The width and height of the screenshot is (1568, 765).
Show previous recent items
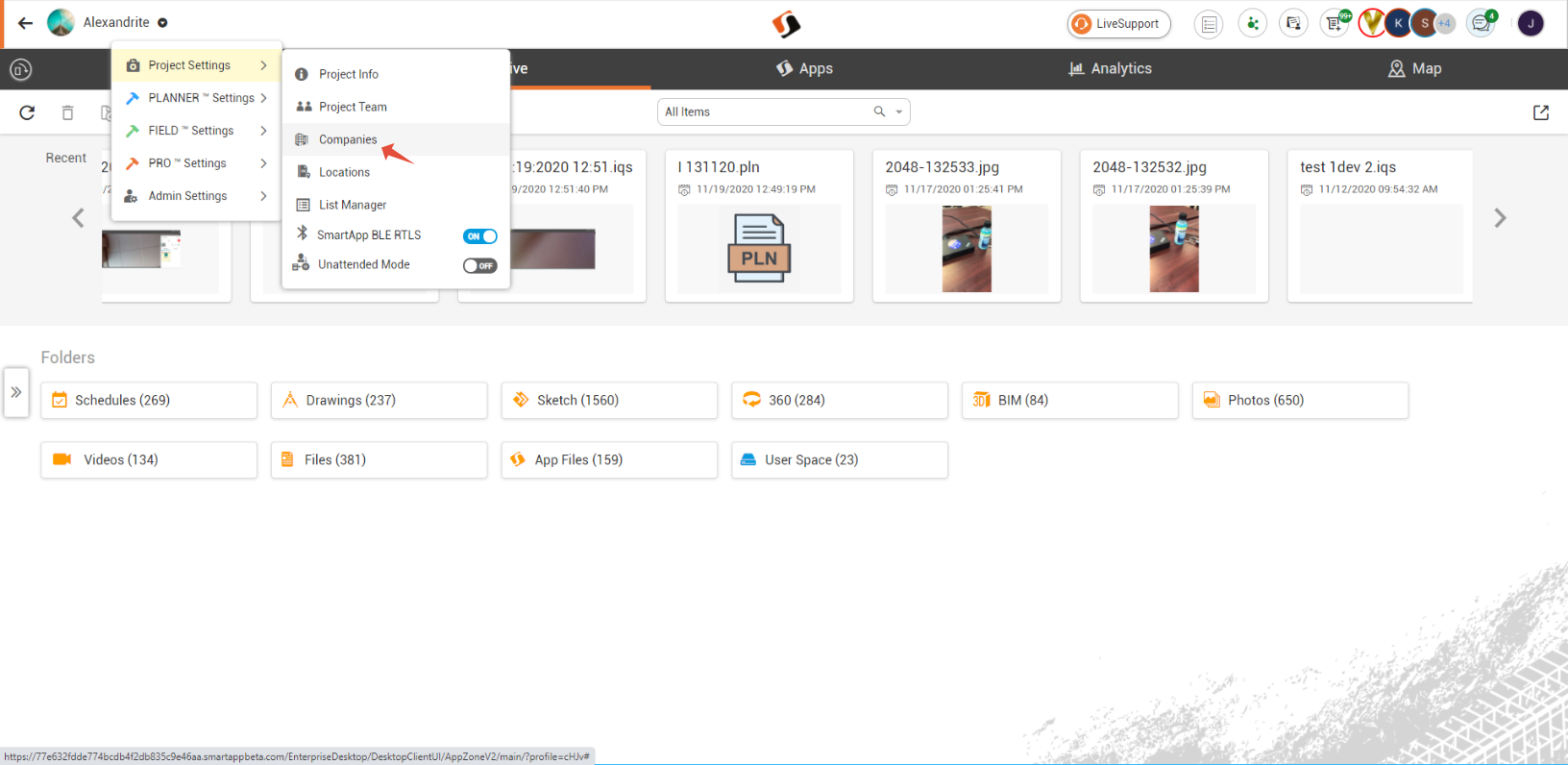[78, 218]
